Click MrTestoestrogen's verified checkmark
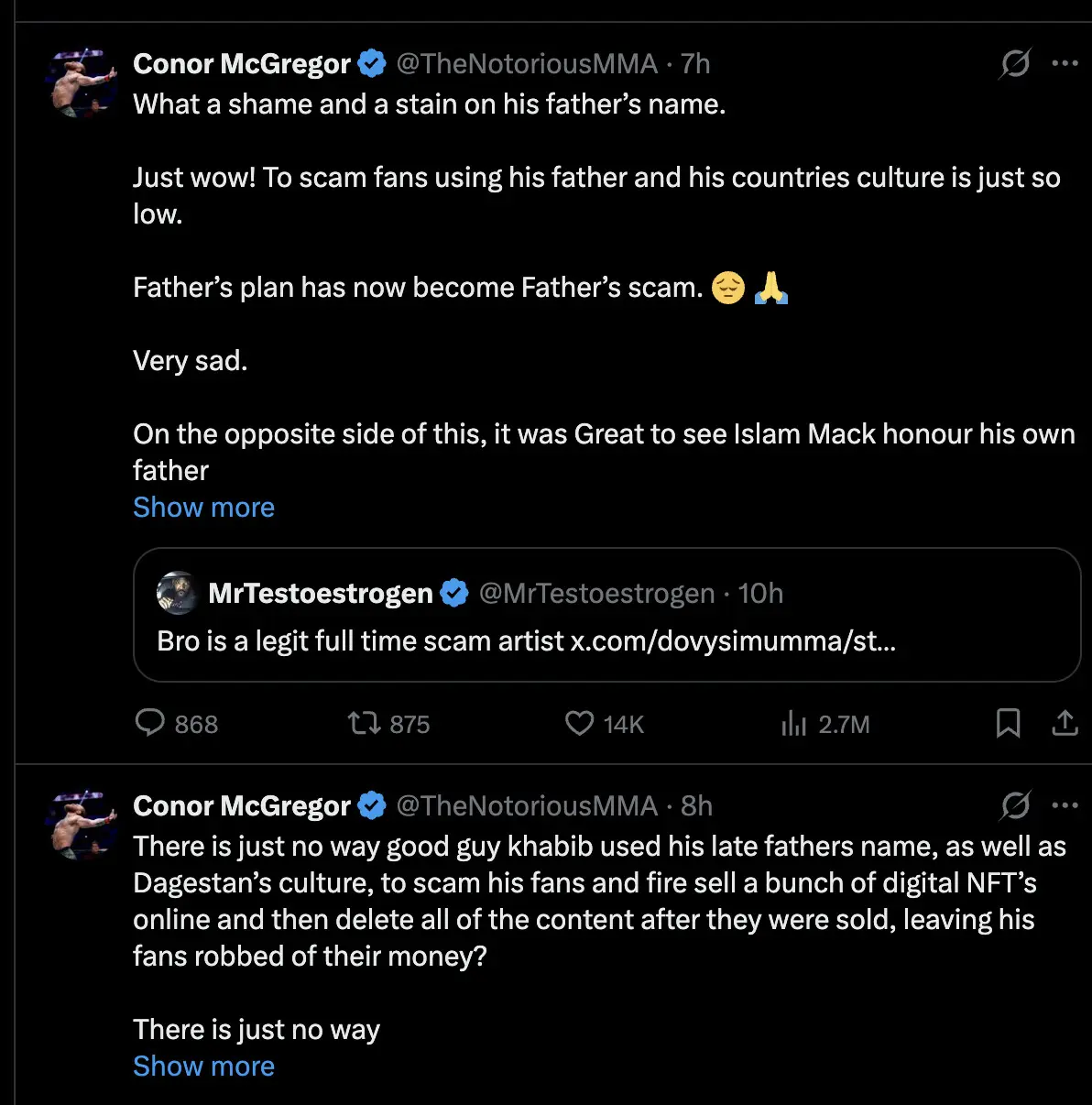1092x1105 pixels. click(454, 593)
